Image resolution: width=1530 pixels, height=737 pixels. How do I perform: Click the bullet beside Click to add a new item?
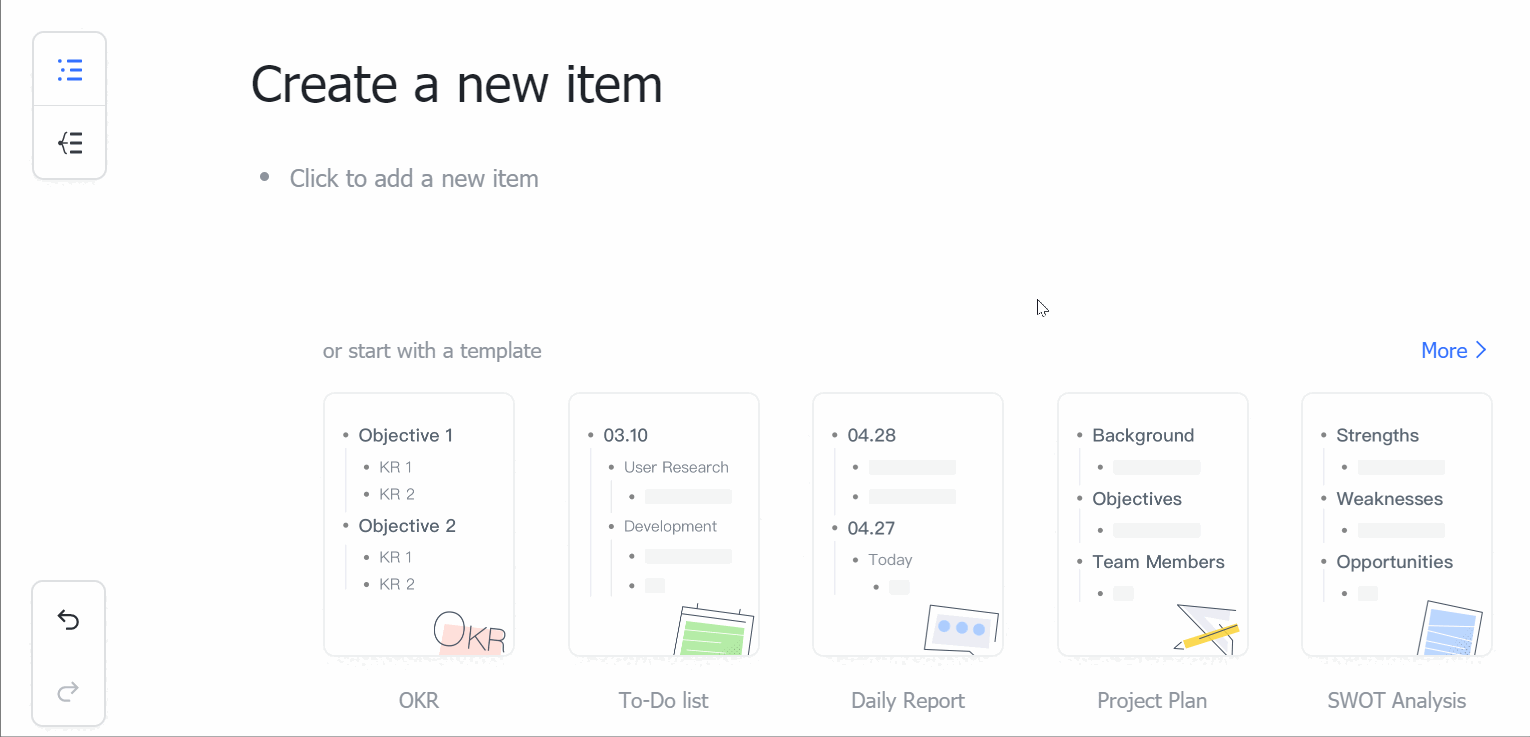click(x=263, y=177)
